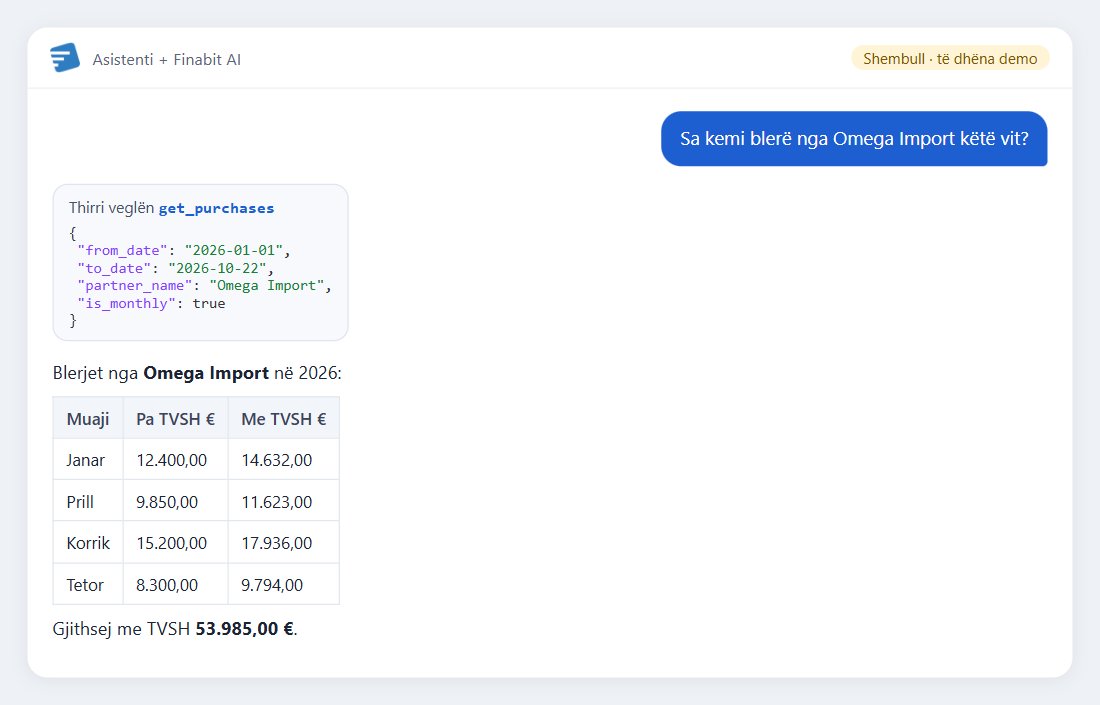
Task: Click the 'Pa TVSH €' column header
Action: tap(175, 419)
